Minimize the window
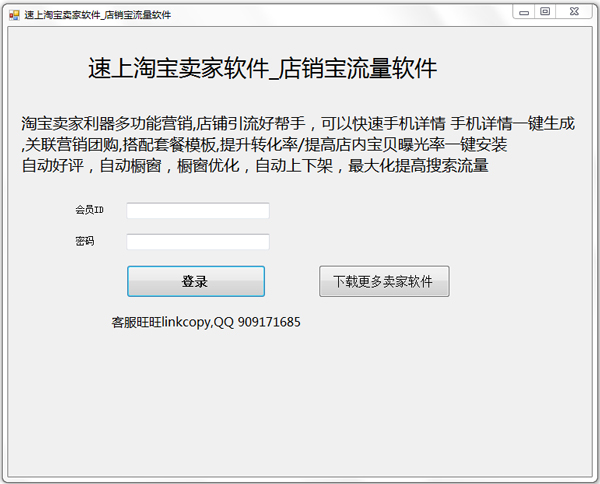Screen dimensions: 600x484 524,12
